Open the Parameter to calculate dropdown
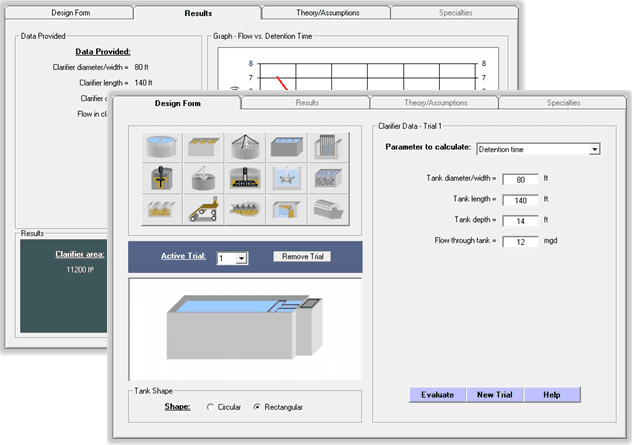632x445 pixels. click(594, 149)
